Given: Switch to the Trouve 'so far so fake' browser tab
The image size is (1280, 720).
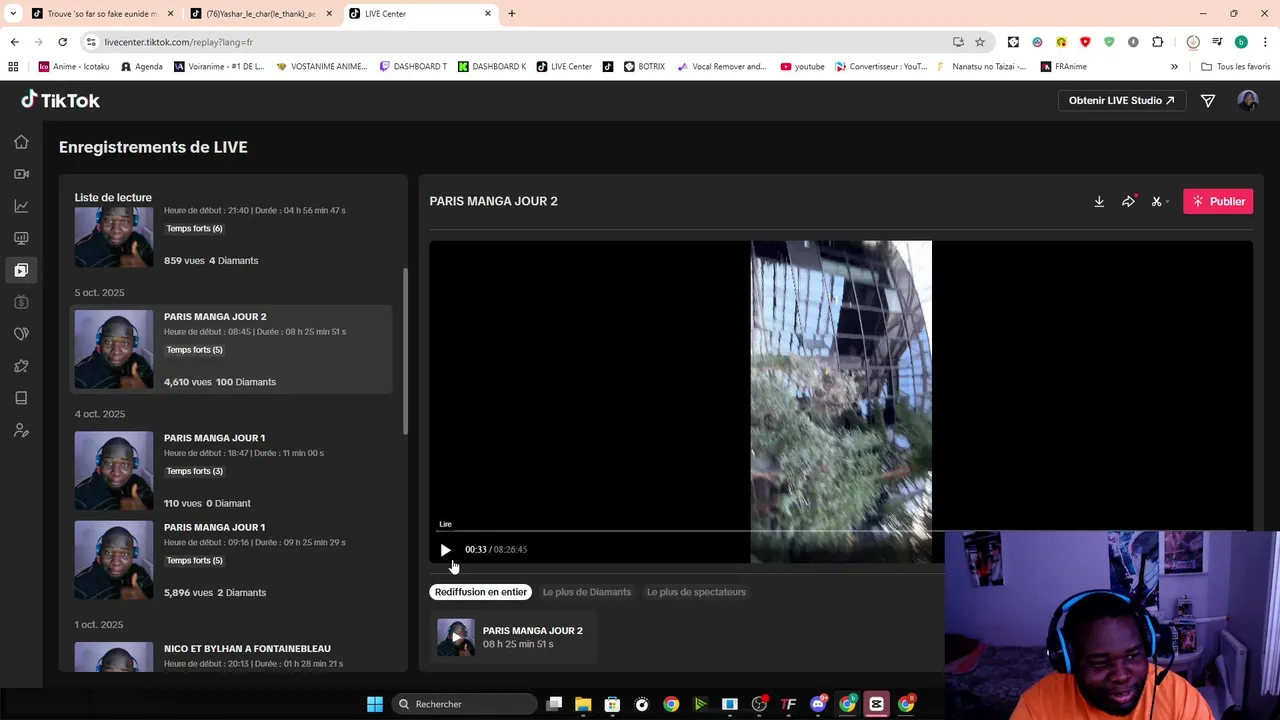Looking at the screenshot, I should pos(100,14).
